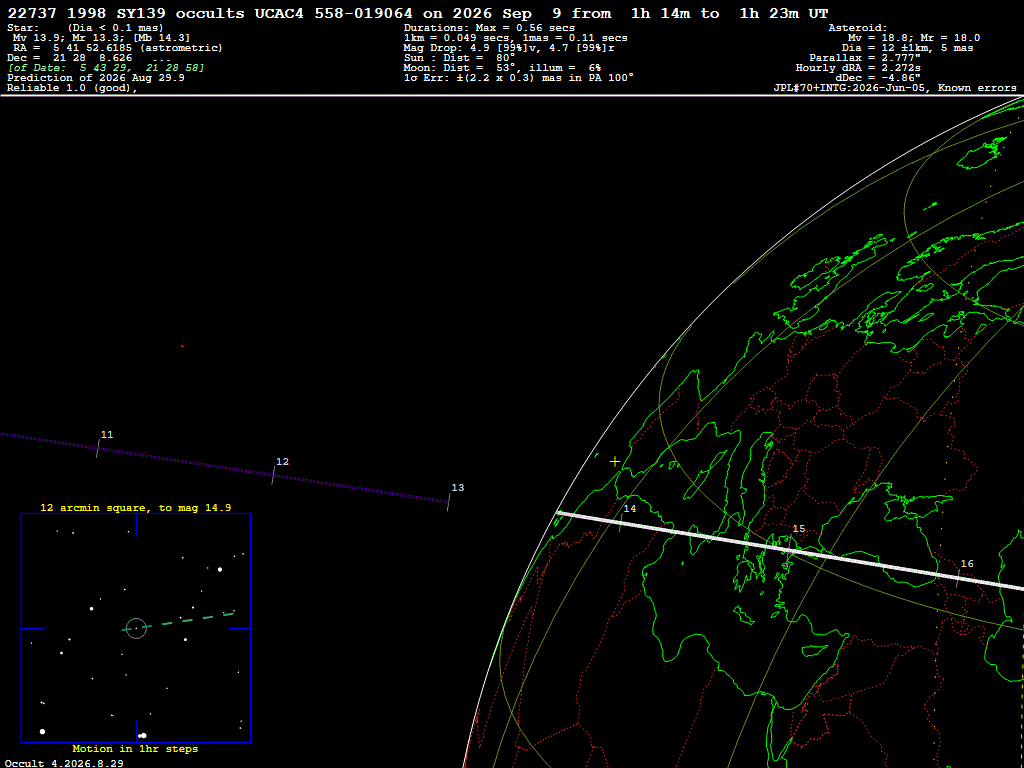The height and width of the screenshot is (768, 1024).
Task: Click the 'Reliable 1.0 (good)' text
Action: [x=72, y=88]
